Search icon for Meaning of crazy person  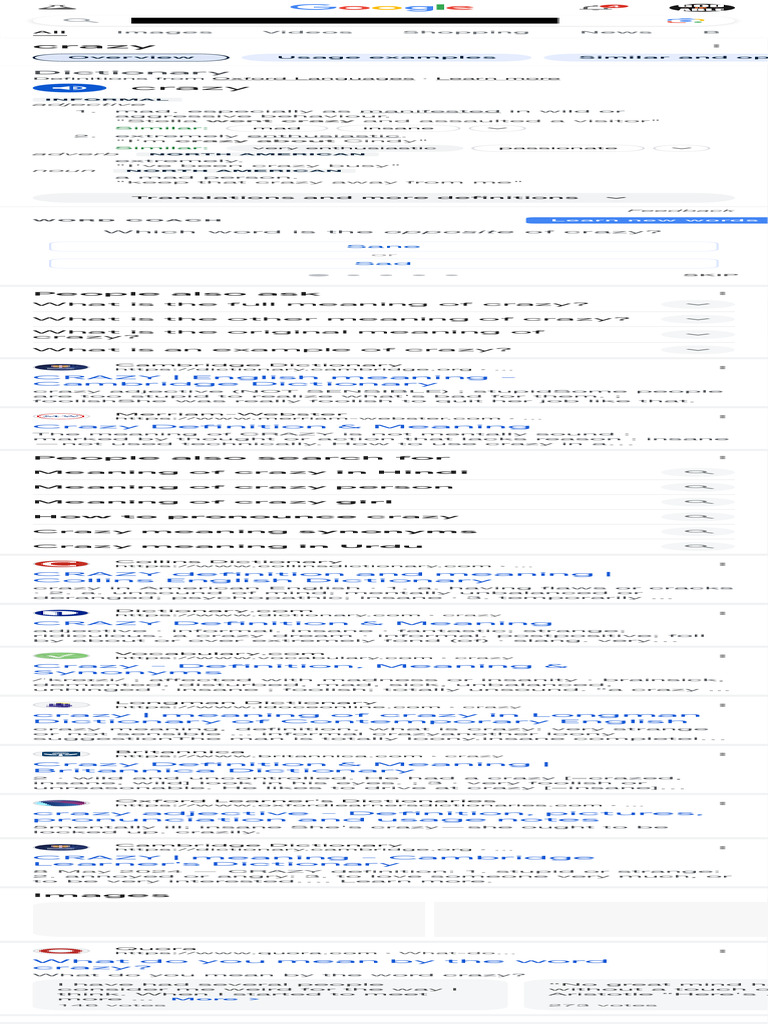[x=697, y=487]
